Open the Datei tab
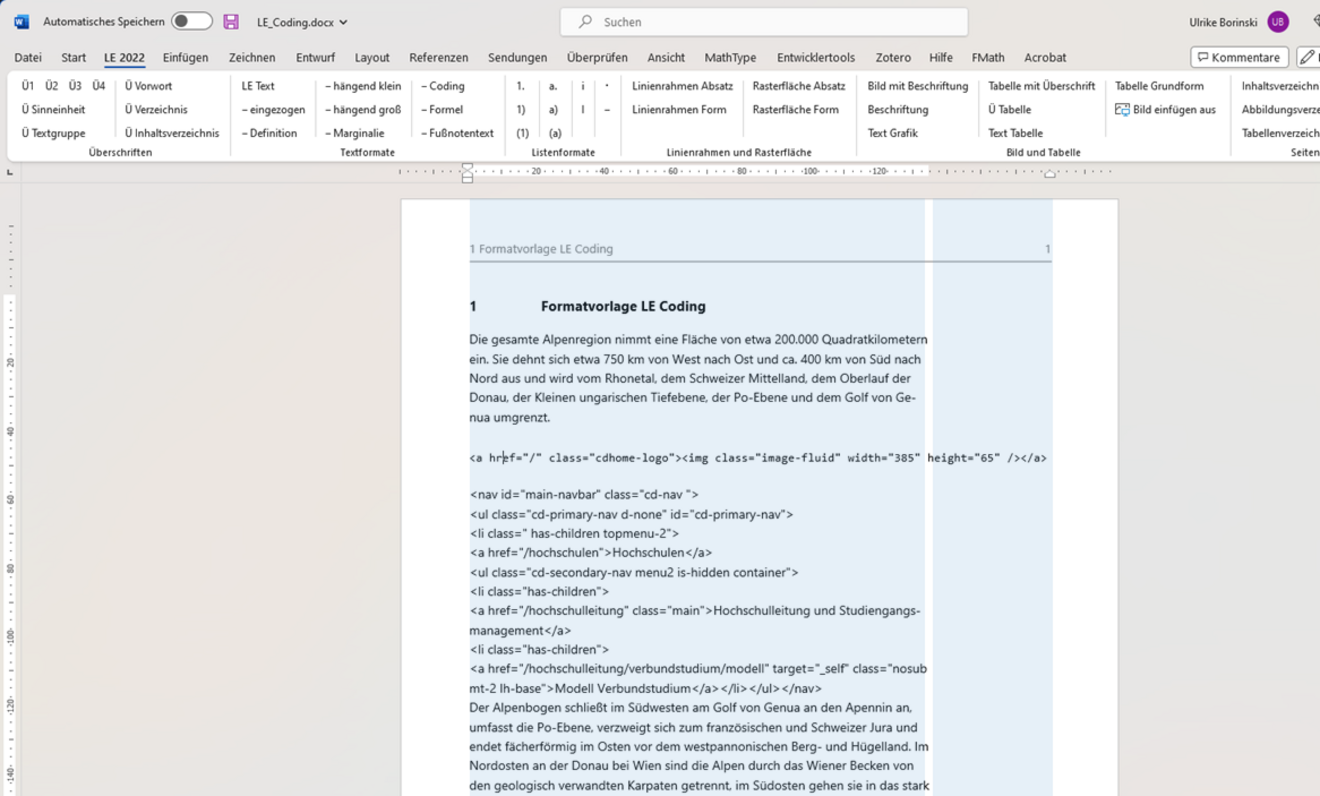 tap(28, 58)
